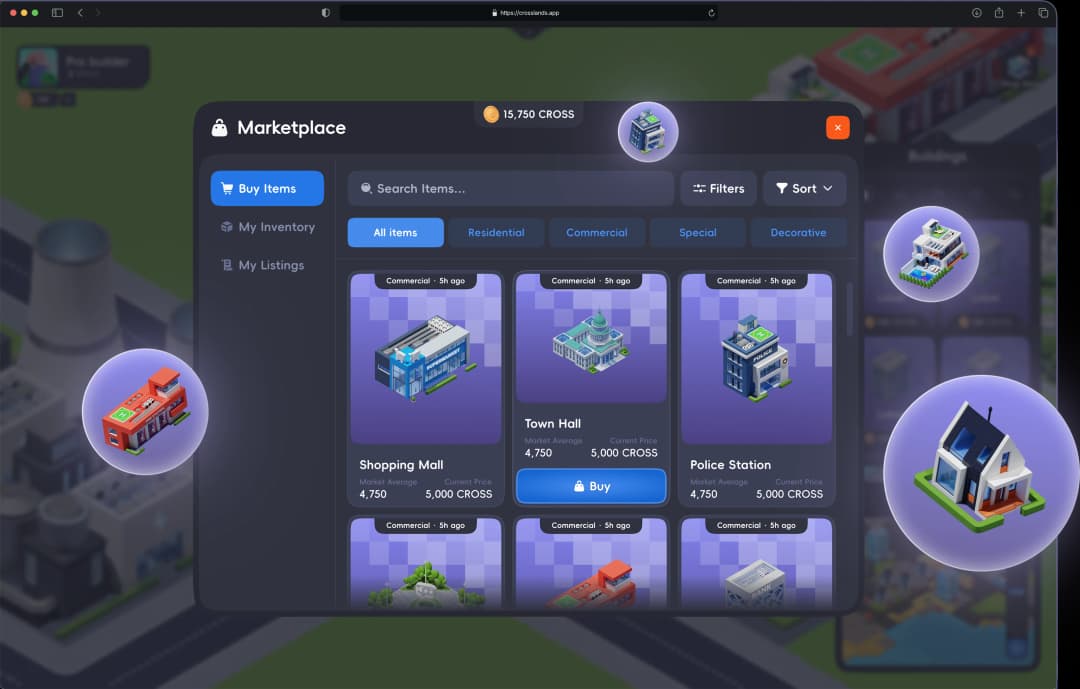The width and height of the screenshot is (1080, 689).
Task: Click the Police Station title text
Action: [x=730, y=465]
